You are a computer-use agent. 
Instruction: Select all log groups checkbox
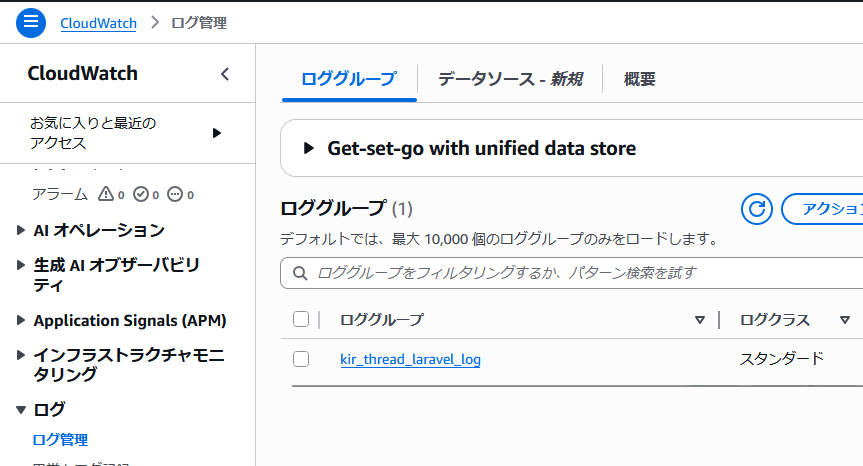pos(301,320)
